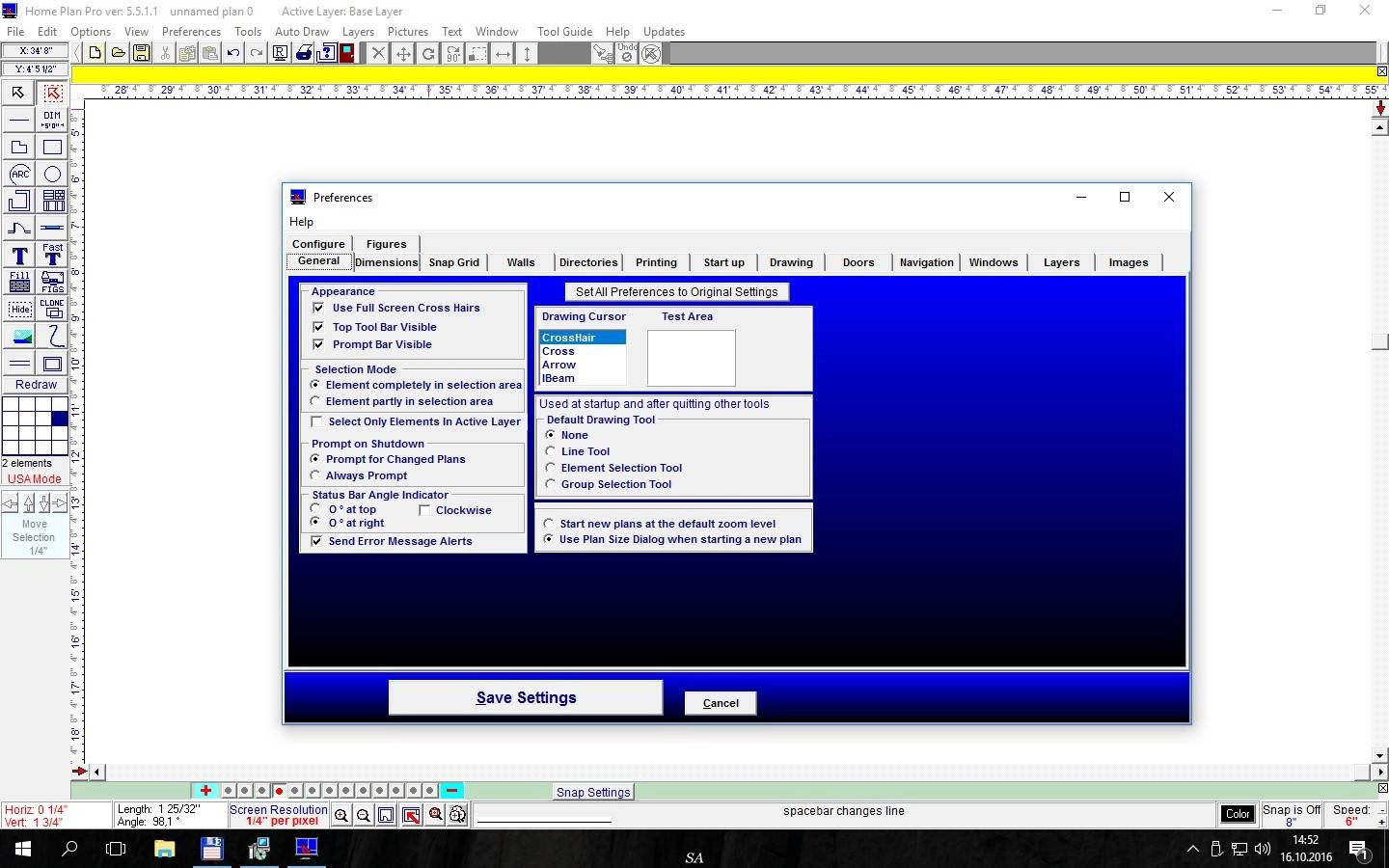Screen dimensions: 1389x868
Task: Click the Cancel button
Action: pyautogui.click(x=721, y=703)
